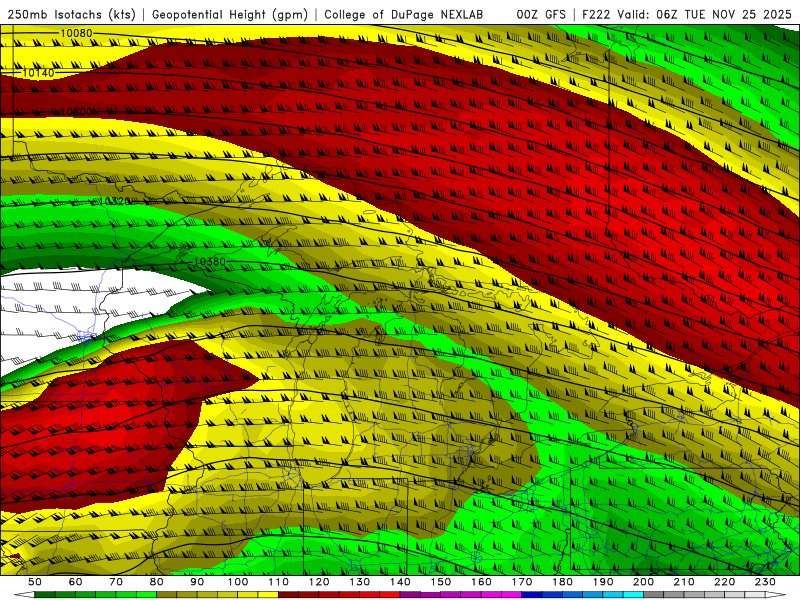
Task: Click the dark blue swatch right of 170
Action: [x=532, y=595]
